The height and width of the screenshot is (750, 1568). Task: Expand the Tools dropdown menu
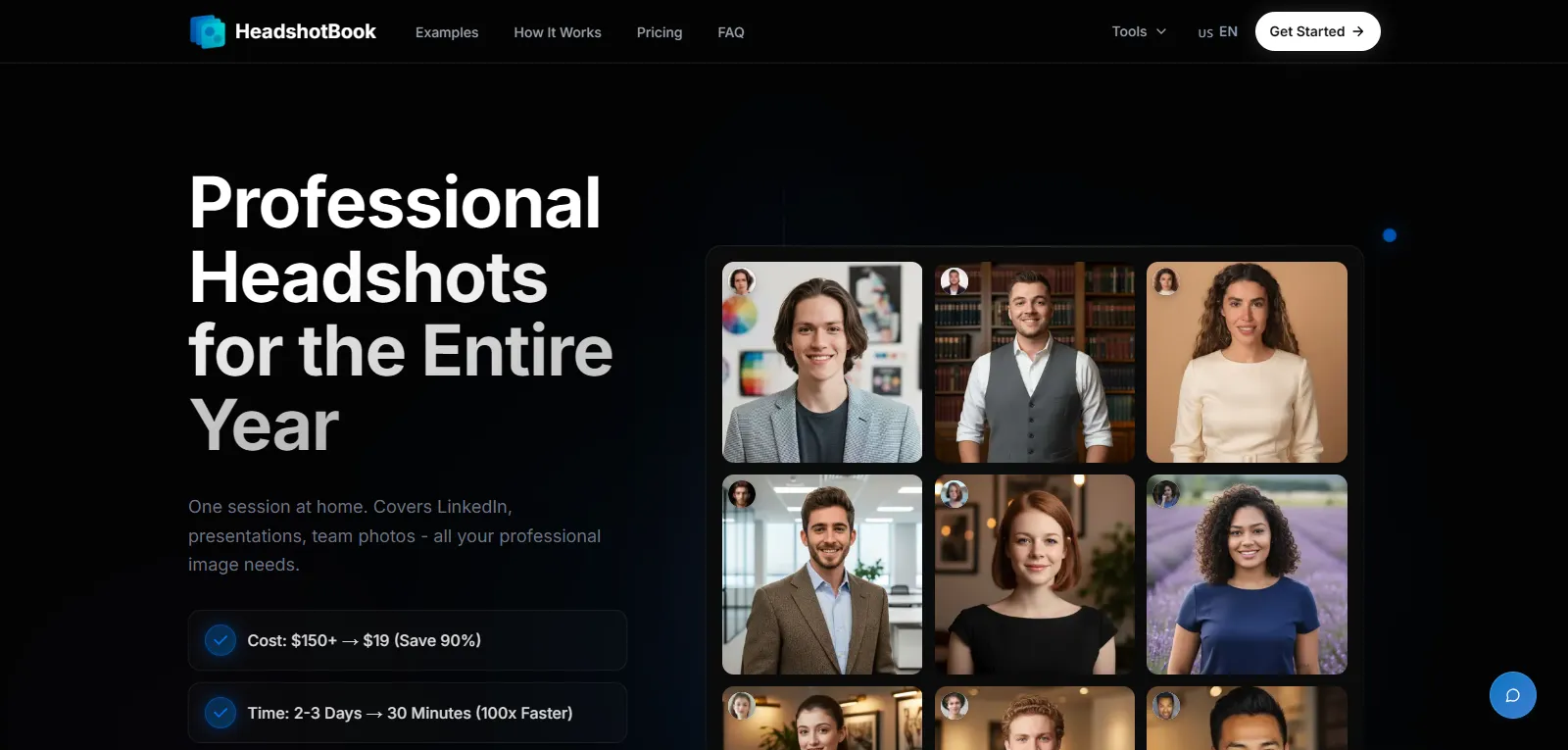click(x=1139, y=31)
